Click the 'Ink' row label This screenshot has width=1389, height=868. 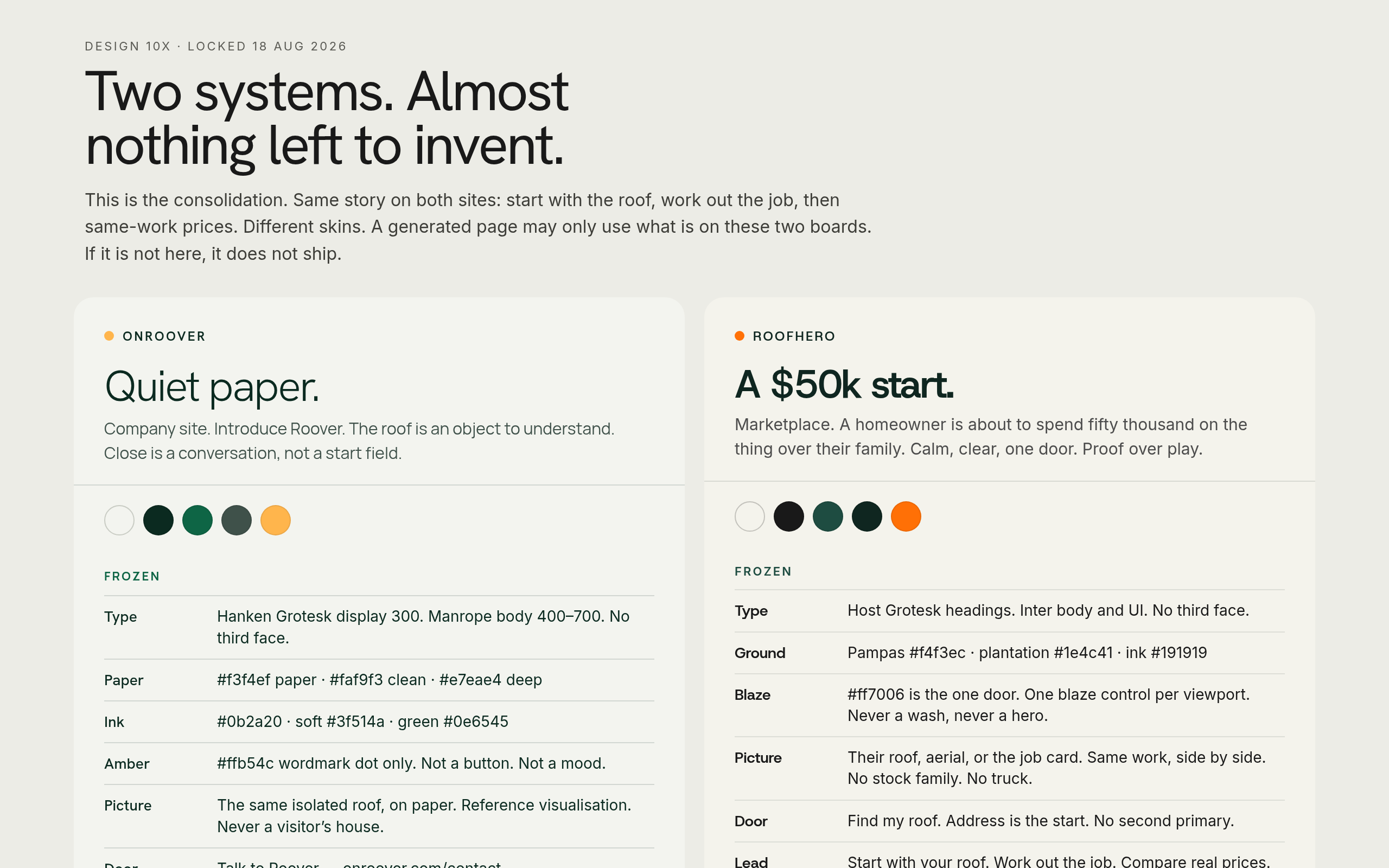point(113,722)
